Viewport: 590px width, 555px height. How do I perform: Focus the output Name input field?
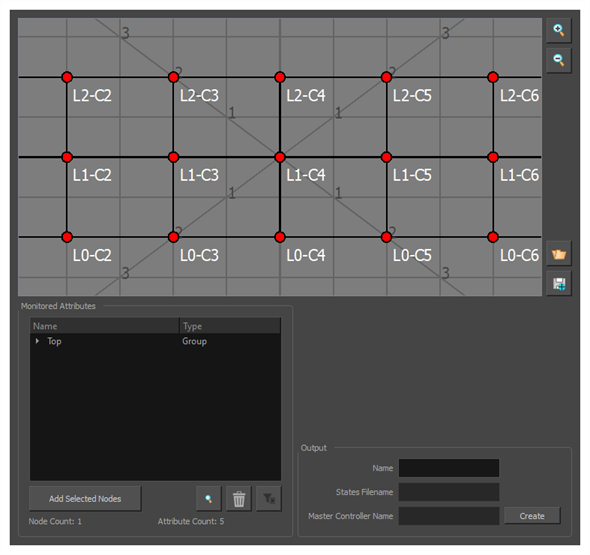pyautogui.click(x=449, y=468)
